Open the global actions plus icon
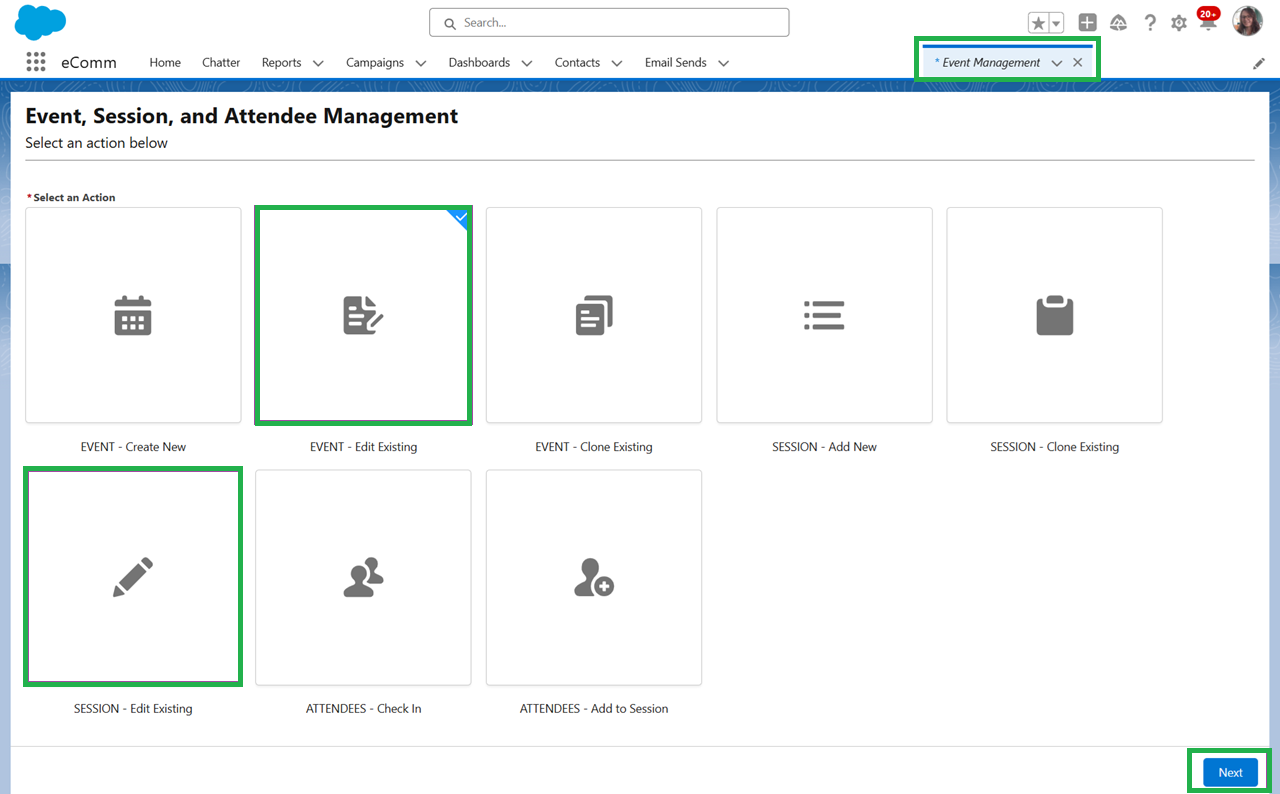Screen dimensions: 1280x794 click(x=1087, y=22)
